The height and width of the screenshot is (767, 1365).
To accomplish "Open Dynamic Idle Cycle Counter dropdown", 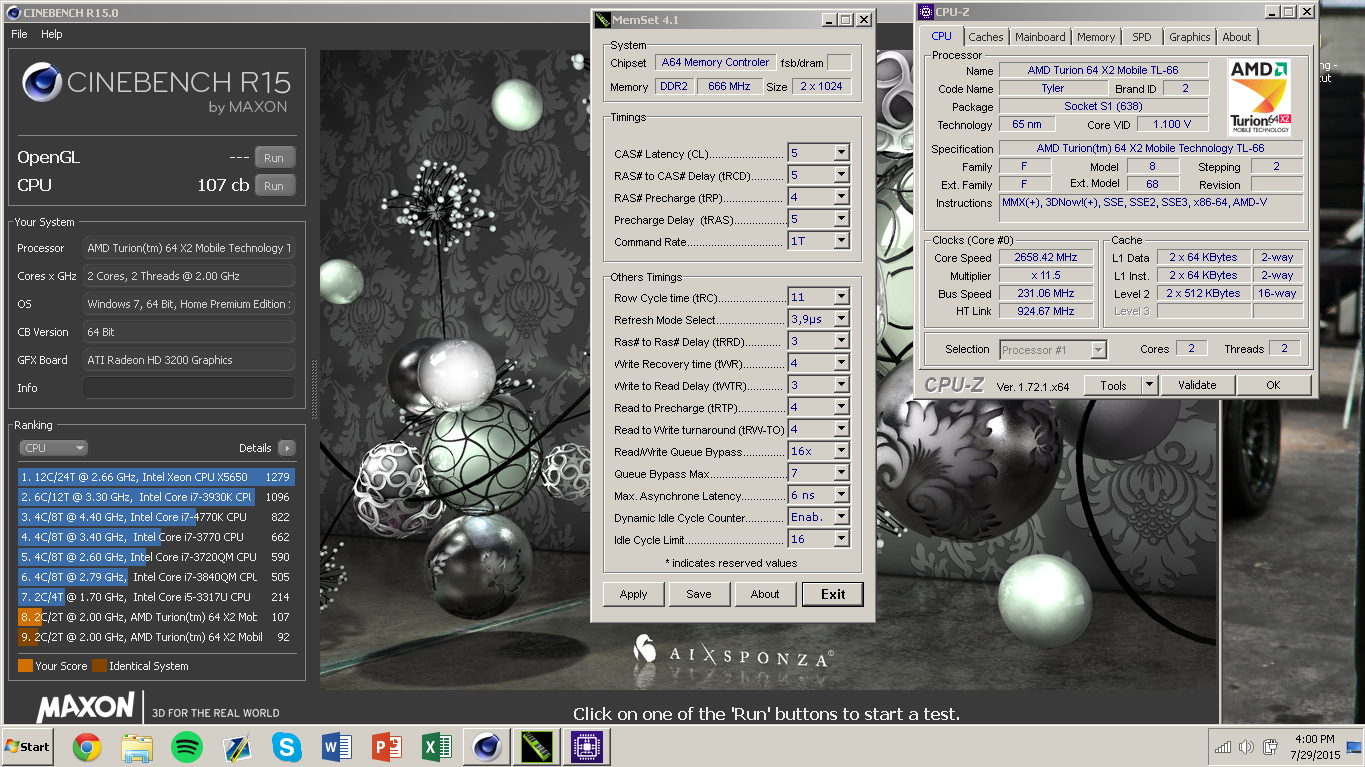I will (841, 517).
